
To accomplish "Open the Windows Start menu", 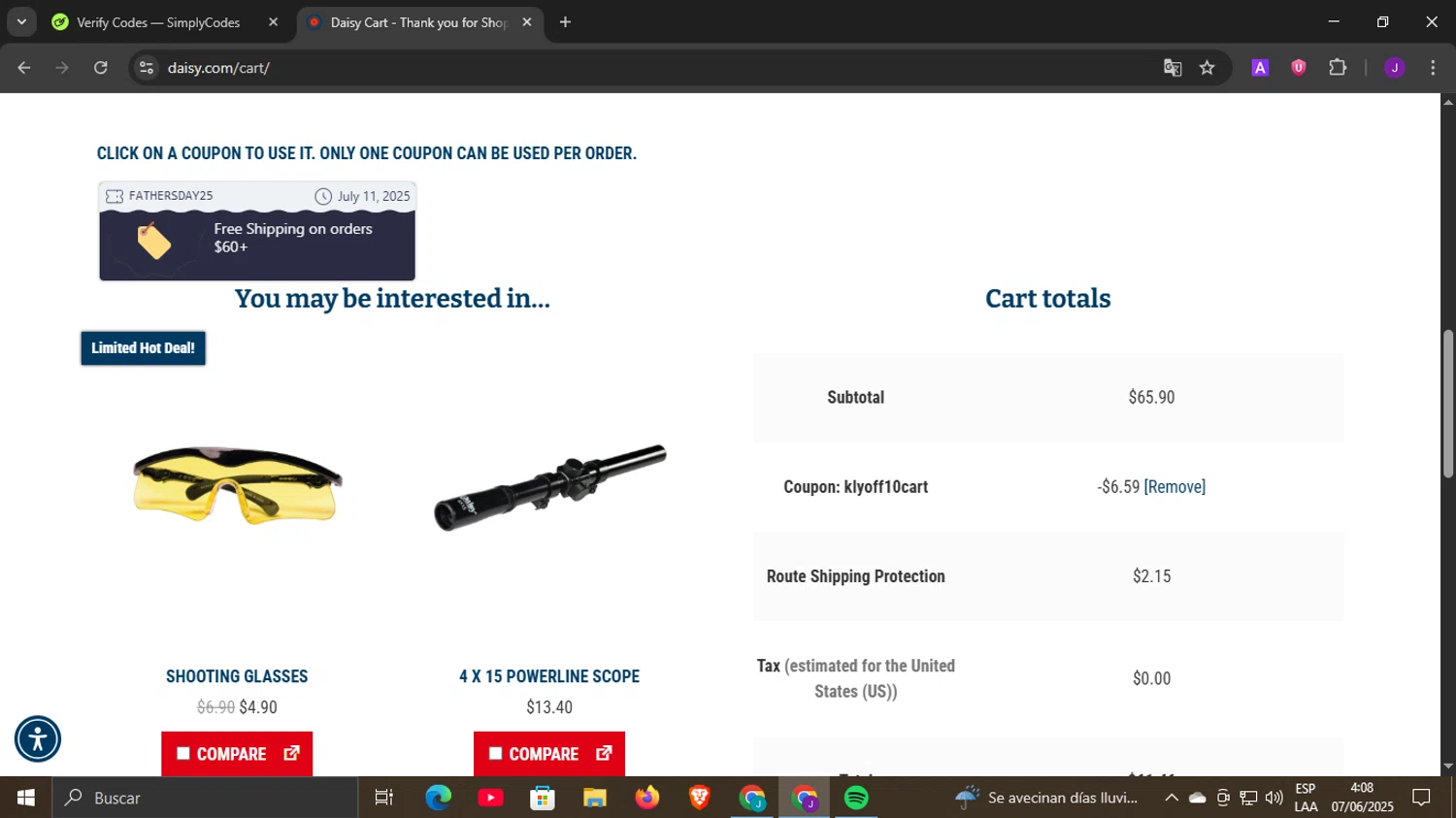I will (x=26, y=798).
